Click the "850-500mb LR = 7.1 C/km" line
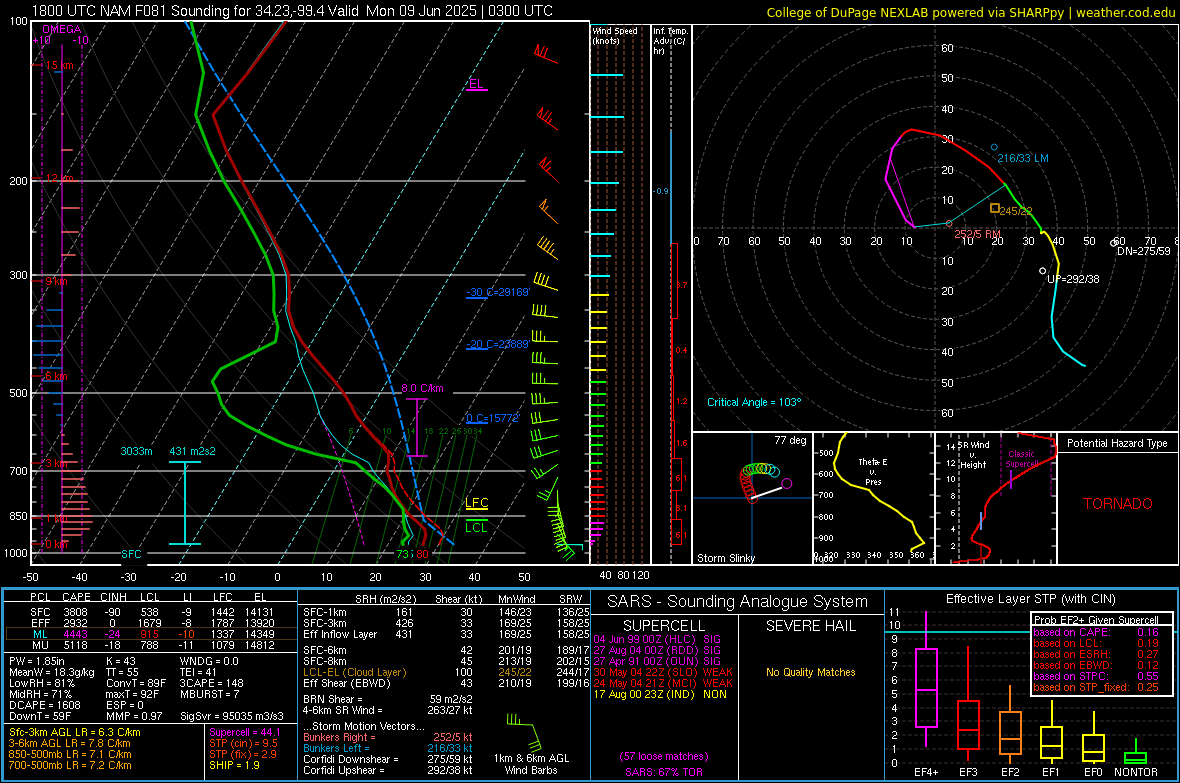The image size is (1180, 783). pos(70,754)
